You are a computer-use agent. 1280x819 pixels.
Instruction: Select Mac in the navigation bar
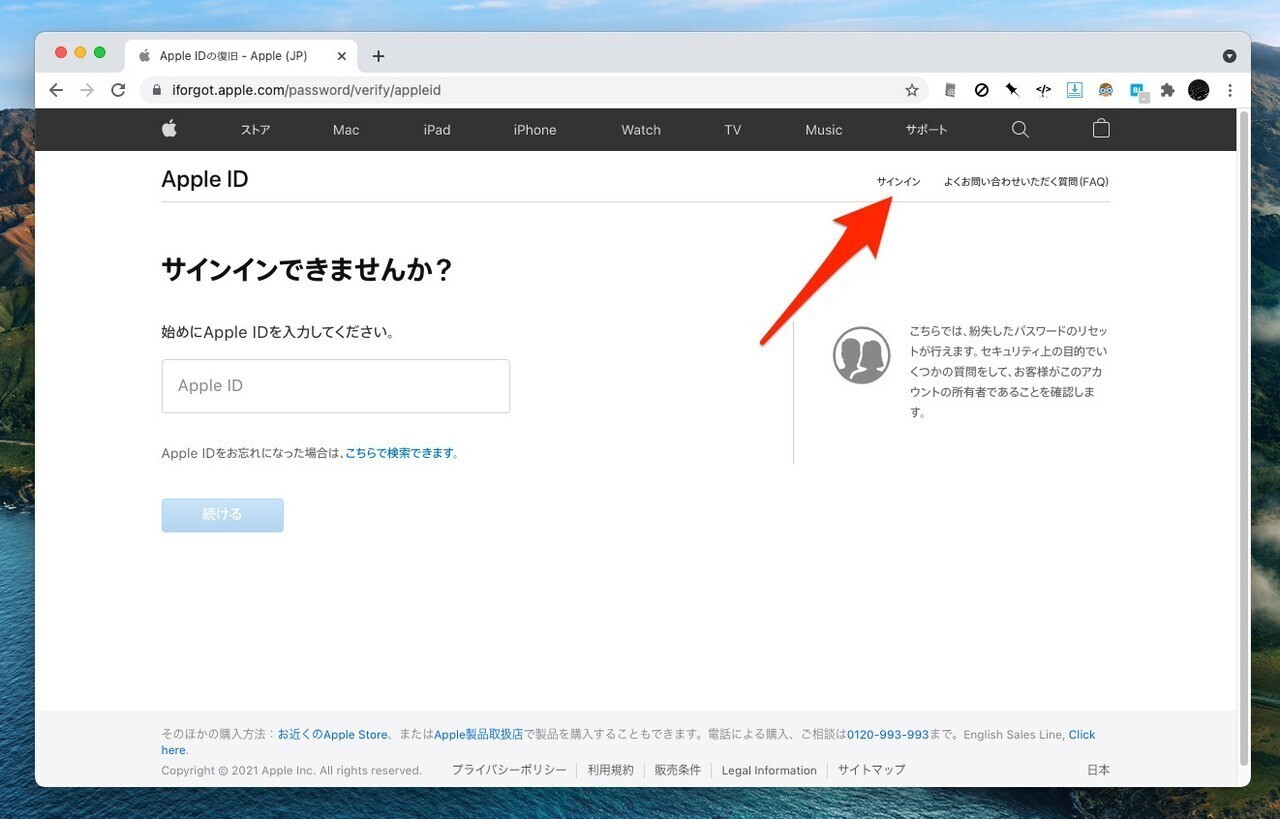[346, 130]
